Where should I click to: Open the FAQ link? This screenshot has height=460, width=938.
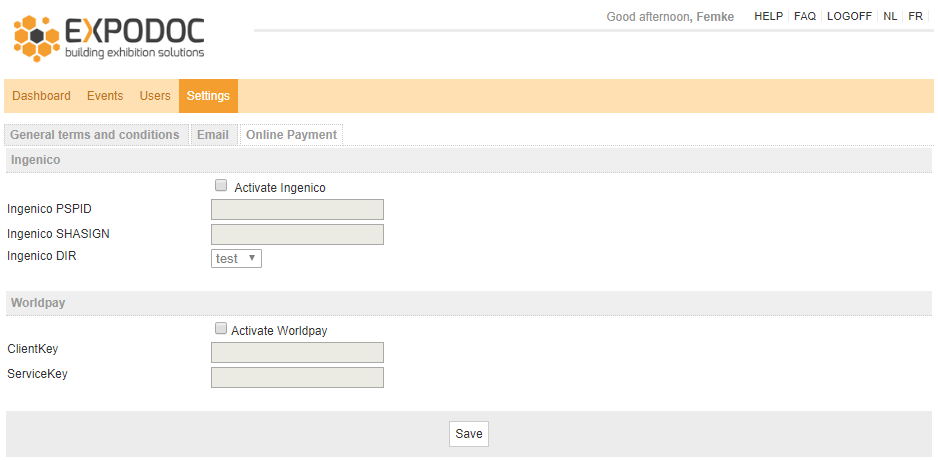click(805, 16)
